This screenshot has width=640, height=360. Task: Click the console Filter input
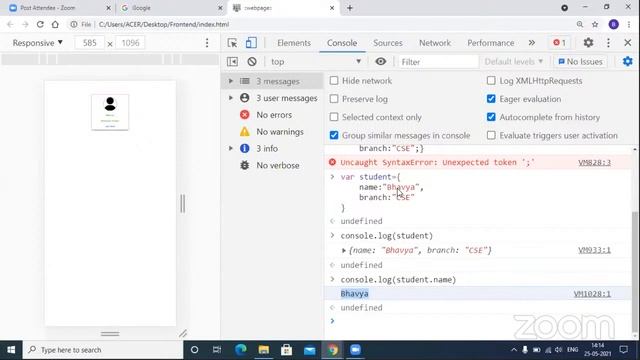click(x=438, y=62)
